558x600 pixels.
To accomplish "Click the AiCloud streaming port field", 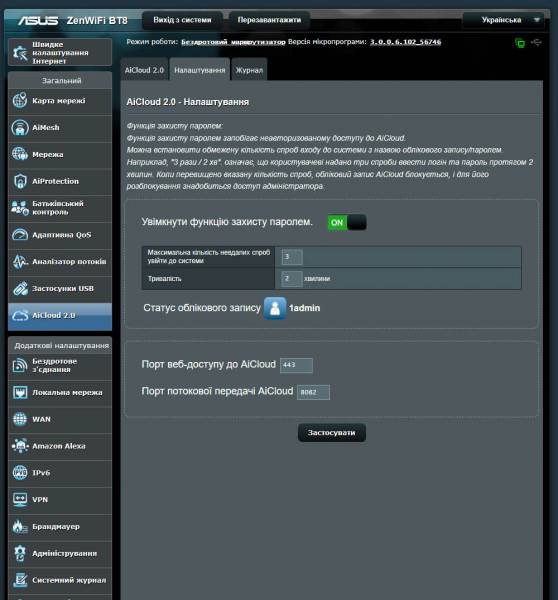I will [313, 392].
